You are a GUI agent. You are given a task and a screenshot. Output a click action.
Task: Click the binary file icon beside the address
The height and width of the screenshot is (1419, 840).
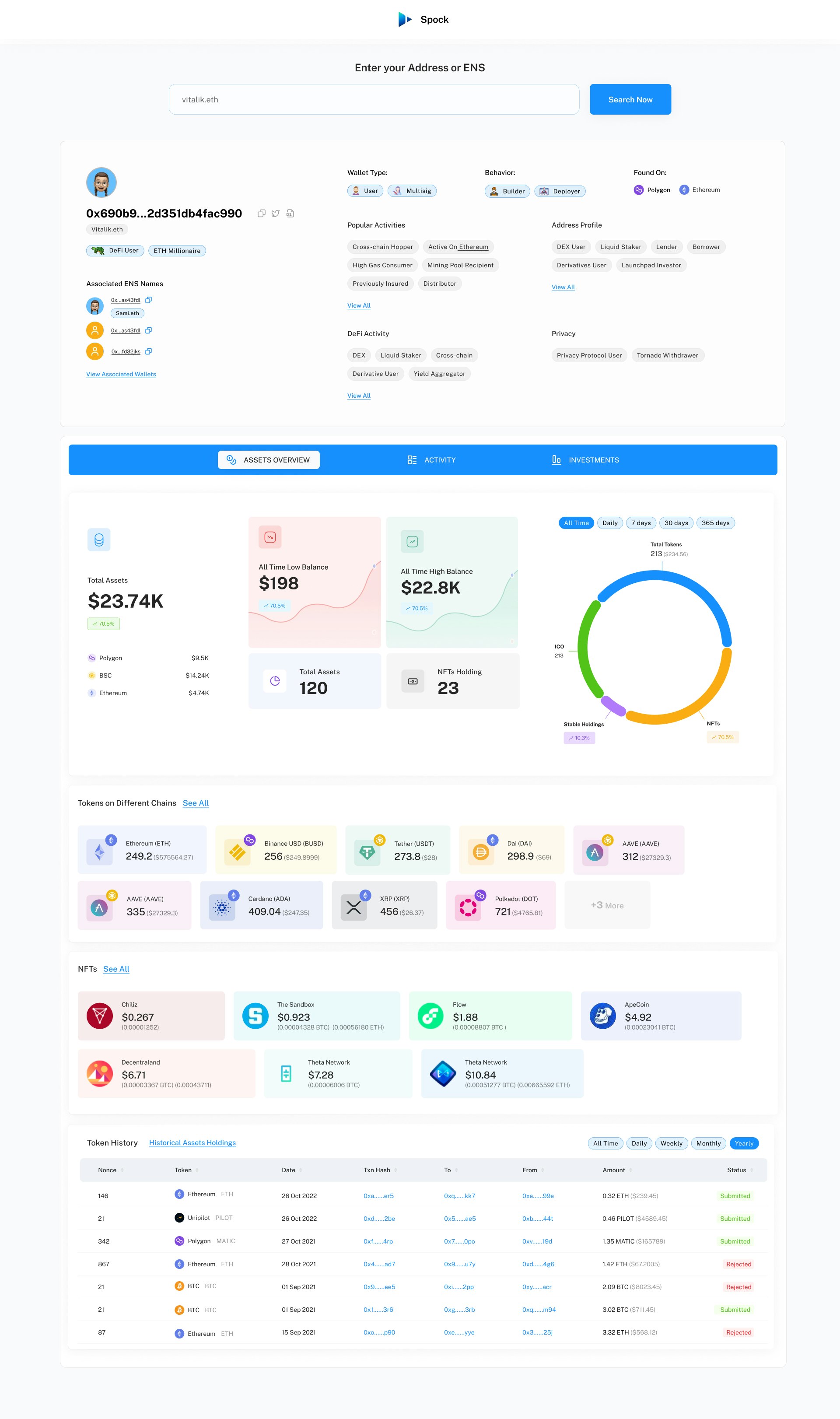pyautogui.click(x=290, y=214)
